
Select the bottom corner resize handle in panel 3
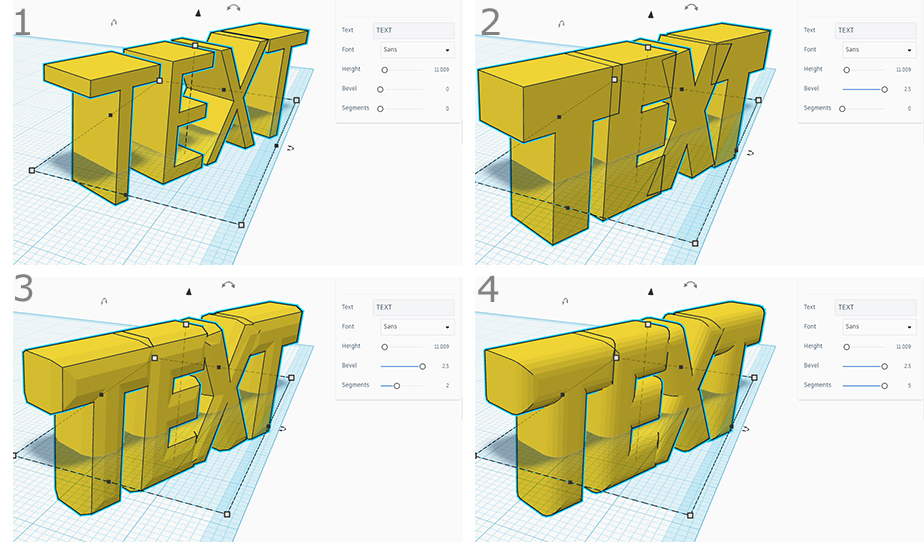tap(227, 514)
